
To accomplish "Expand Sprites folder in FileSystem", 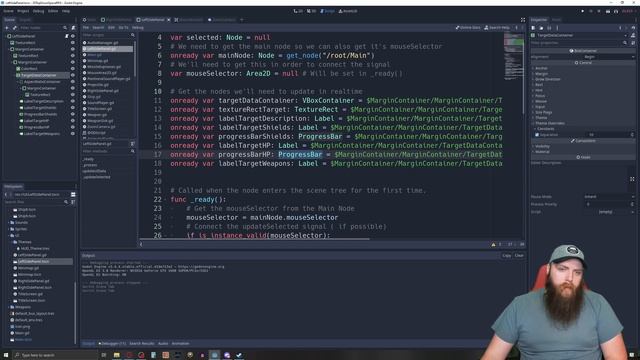I will pos(9,229).
